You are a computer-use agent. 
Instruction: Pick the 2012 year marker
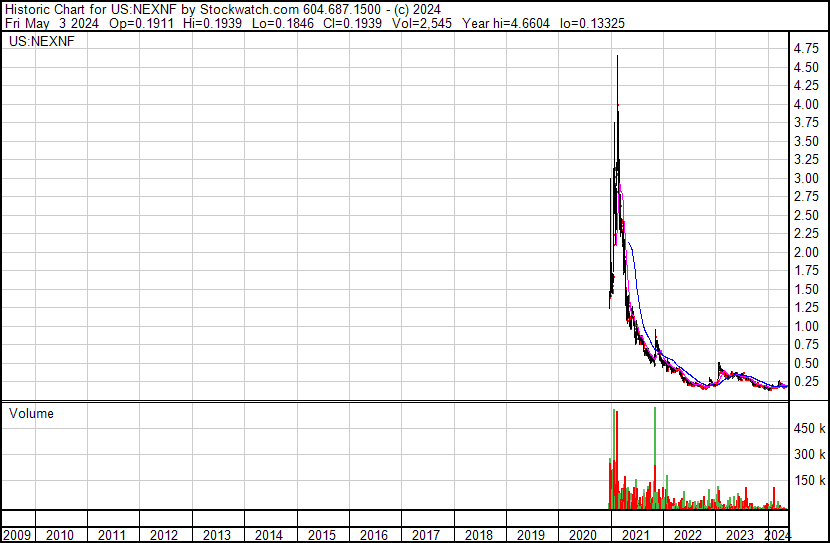pyautogui.click(x=165, y=535)
